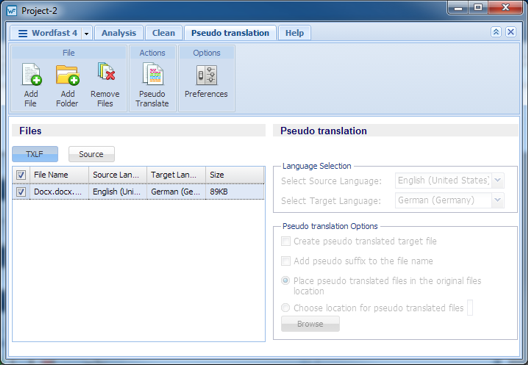Image resolution: width=528 pixels, height=365 pixels.
Task: Uncheck the Docx.docx file row checkbox
Action: (x=21, y=192)
